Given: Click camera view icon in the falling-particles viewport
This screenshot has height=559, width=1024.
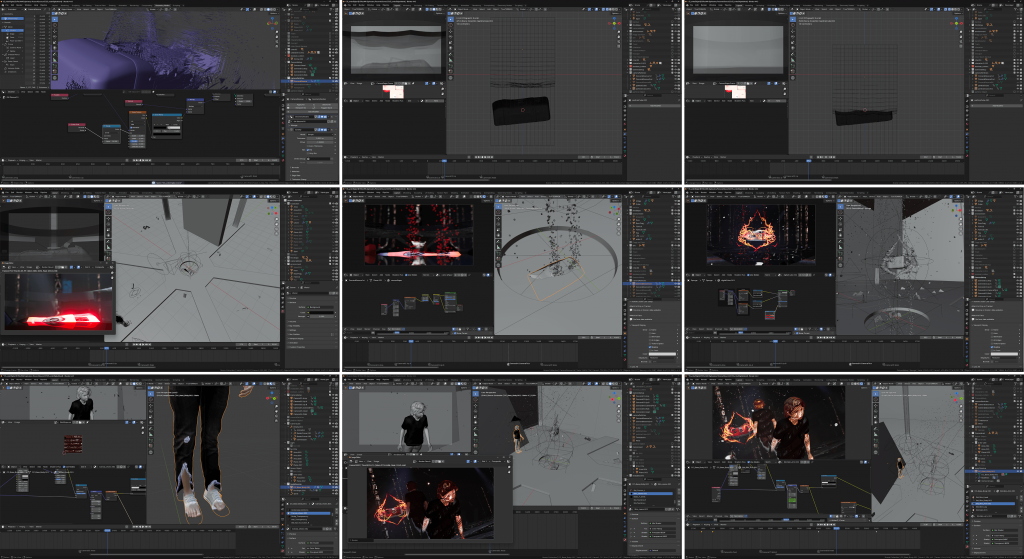Looking at the screenshot, I should pyautogui.click(x=618, y=229).
